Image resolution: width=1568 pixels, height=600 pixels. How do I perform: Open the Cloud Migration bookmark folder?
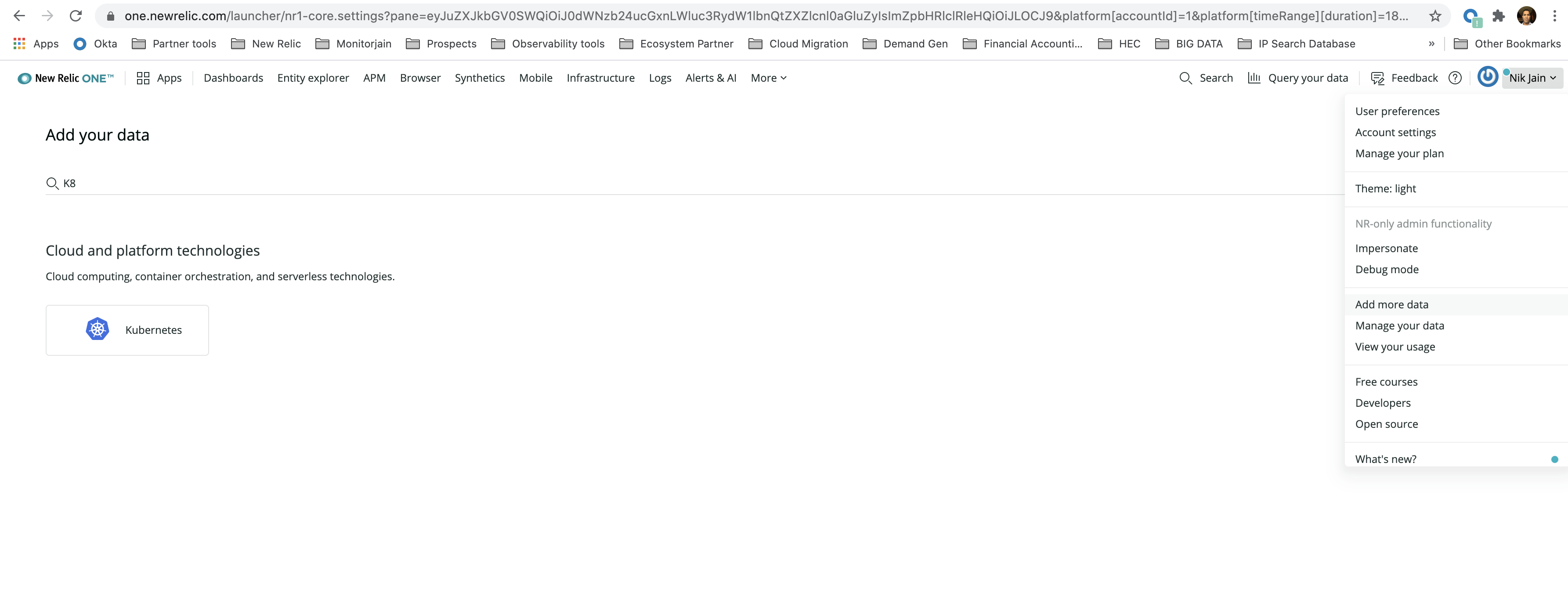tap(798, 44)
